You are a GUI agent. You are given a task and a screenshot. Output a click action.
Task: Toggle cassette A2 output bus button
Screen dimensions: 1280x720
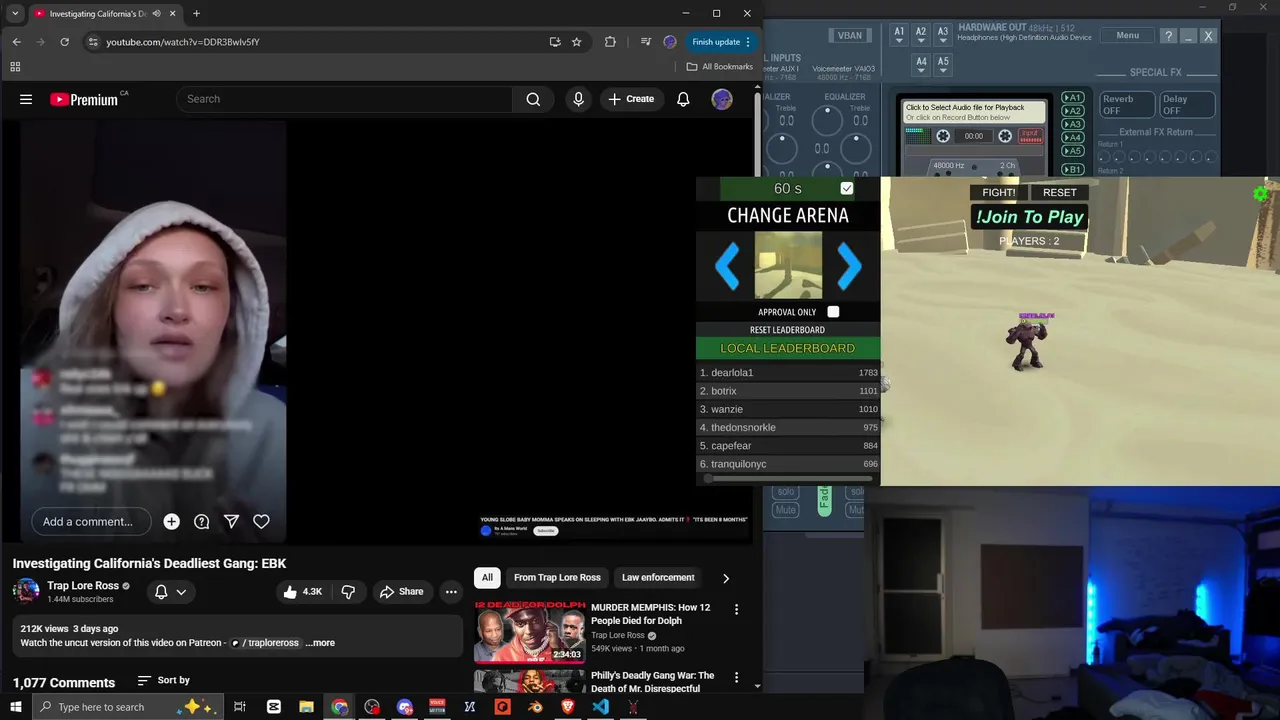1072,111
